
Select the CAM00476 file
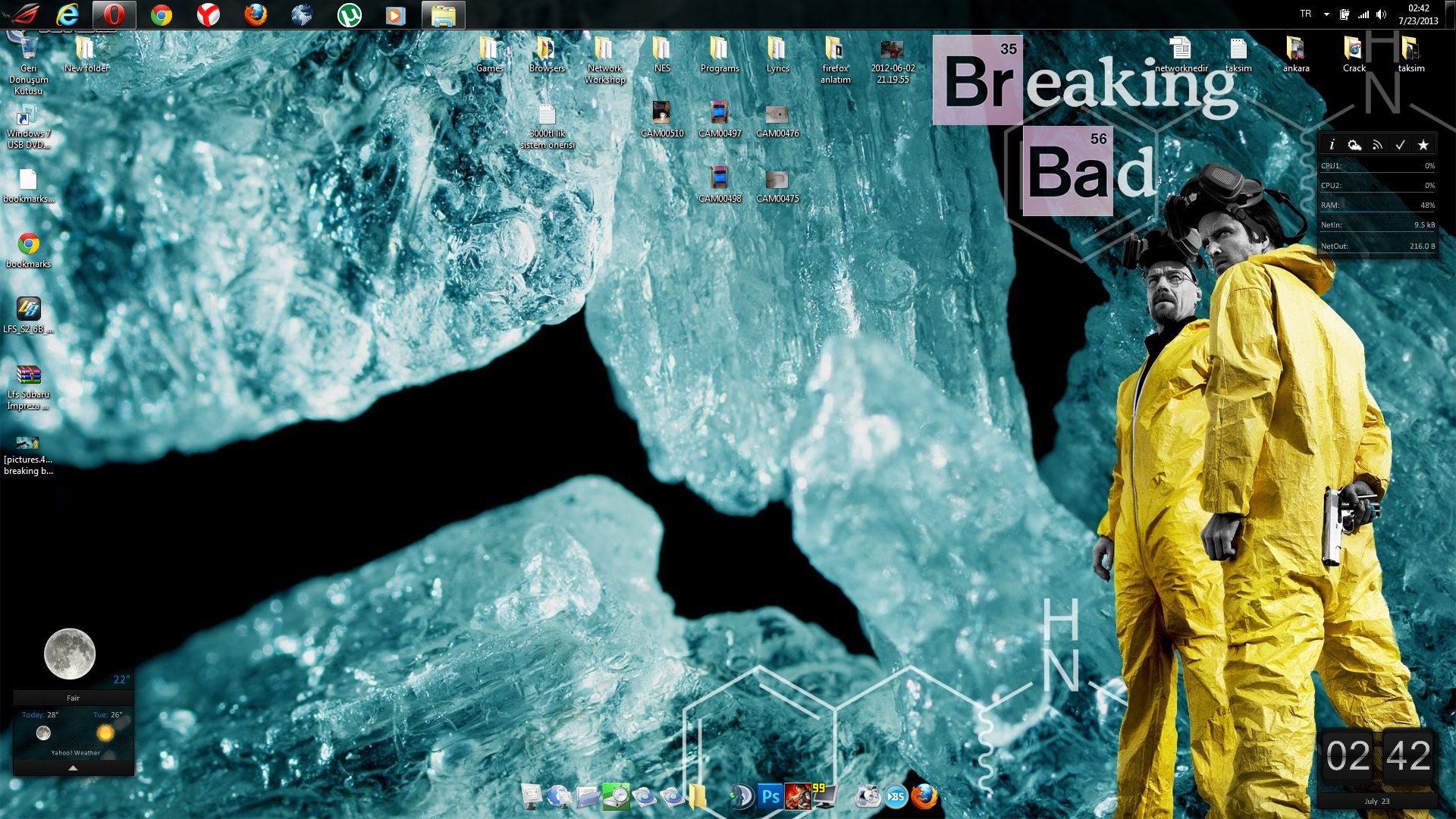[x=777, y=120]
